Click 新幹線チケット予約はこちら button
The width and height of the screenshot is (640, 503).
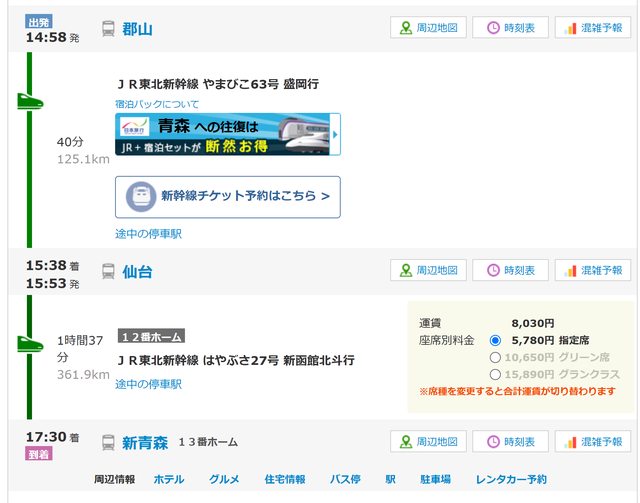228,197
